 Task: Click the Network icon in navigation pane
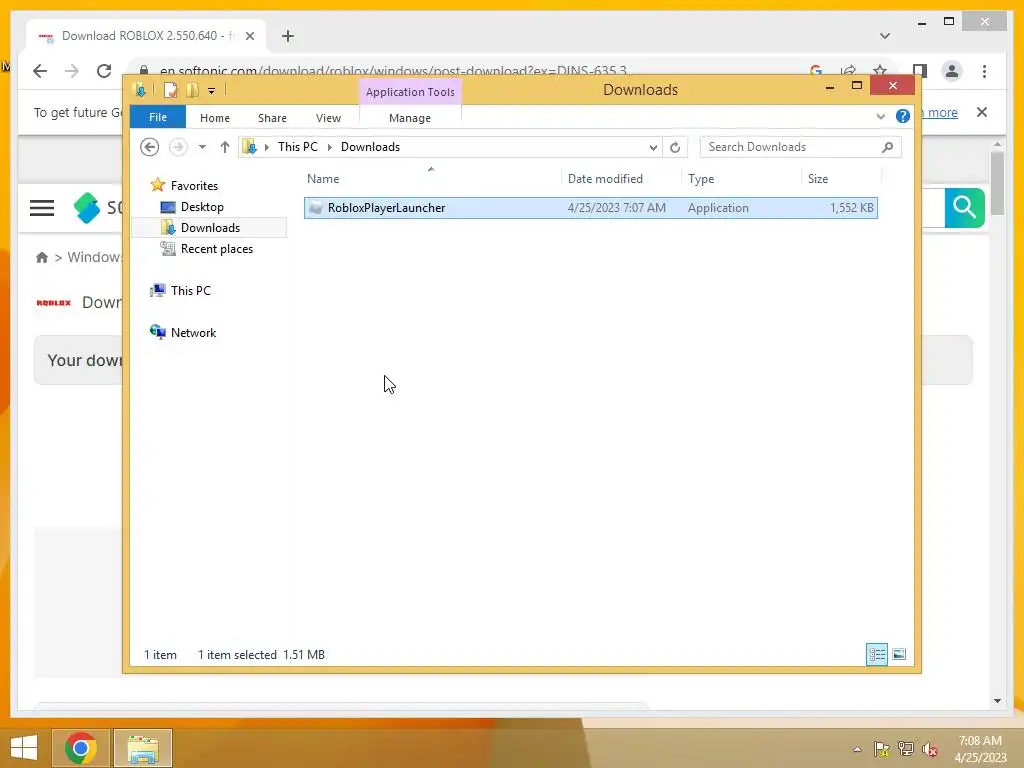[157, 332]
